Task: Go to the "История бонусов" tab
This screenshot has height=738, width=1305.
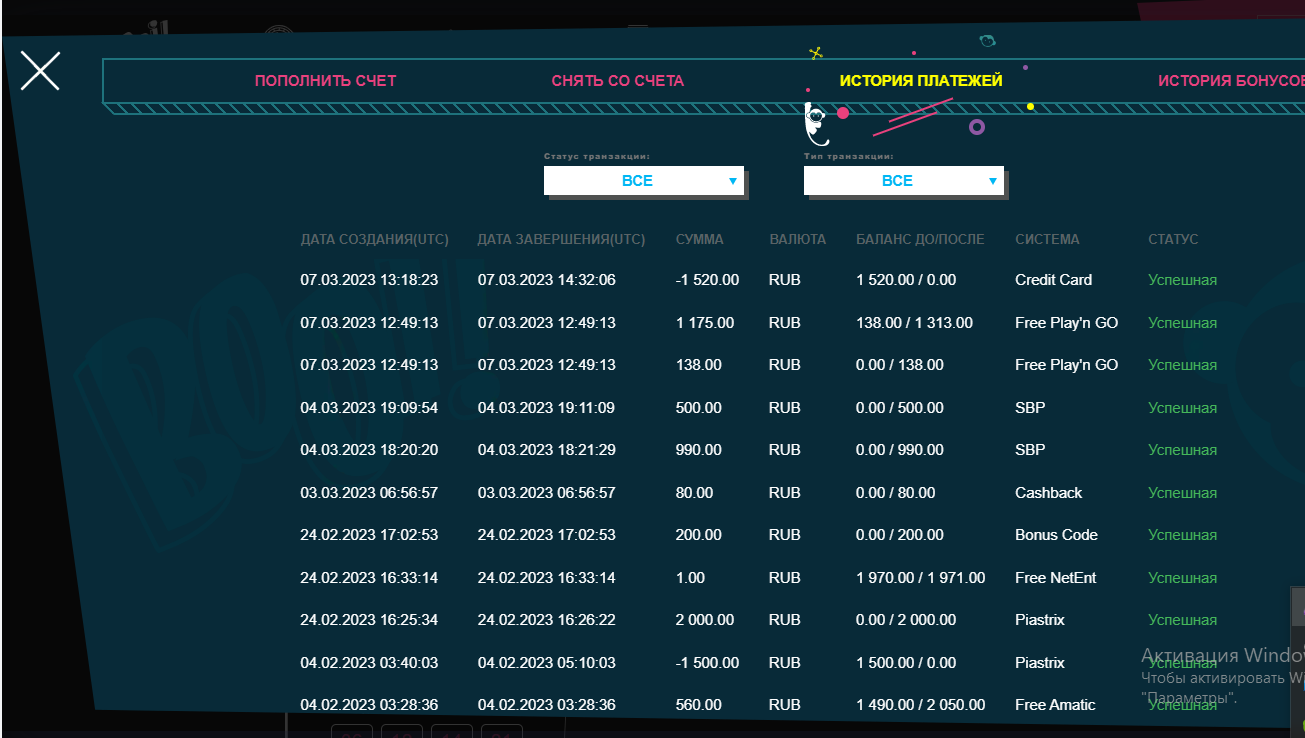Action: [x=1230, y=81]
